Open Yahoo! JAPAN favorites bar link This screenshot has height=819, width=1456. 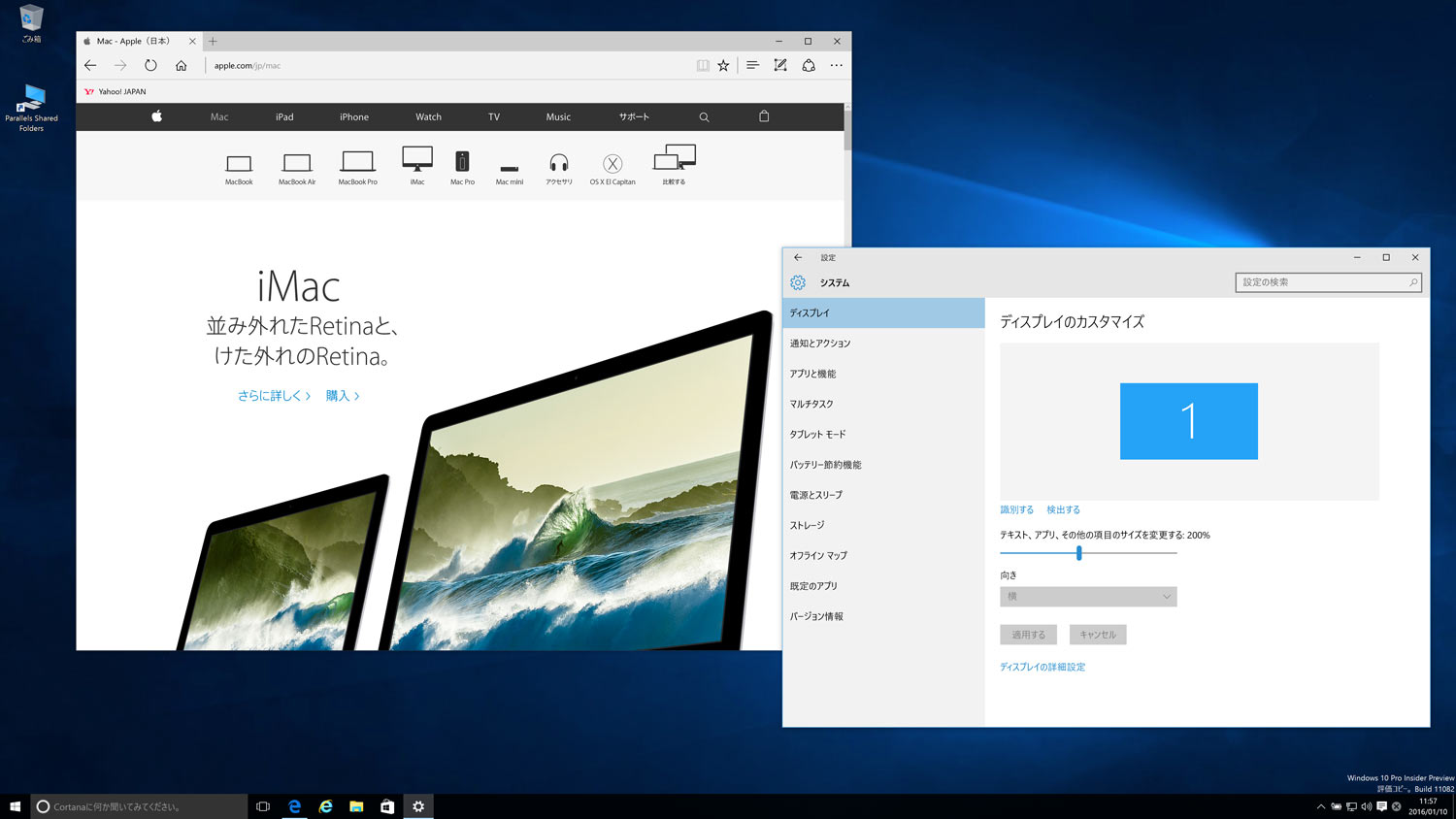116,91
